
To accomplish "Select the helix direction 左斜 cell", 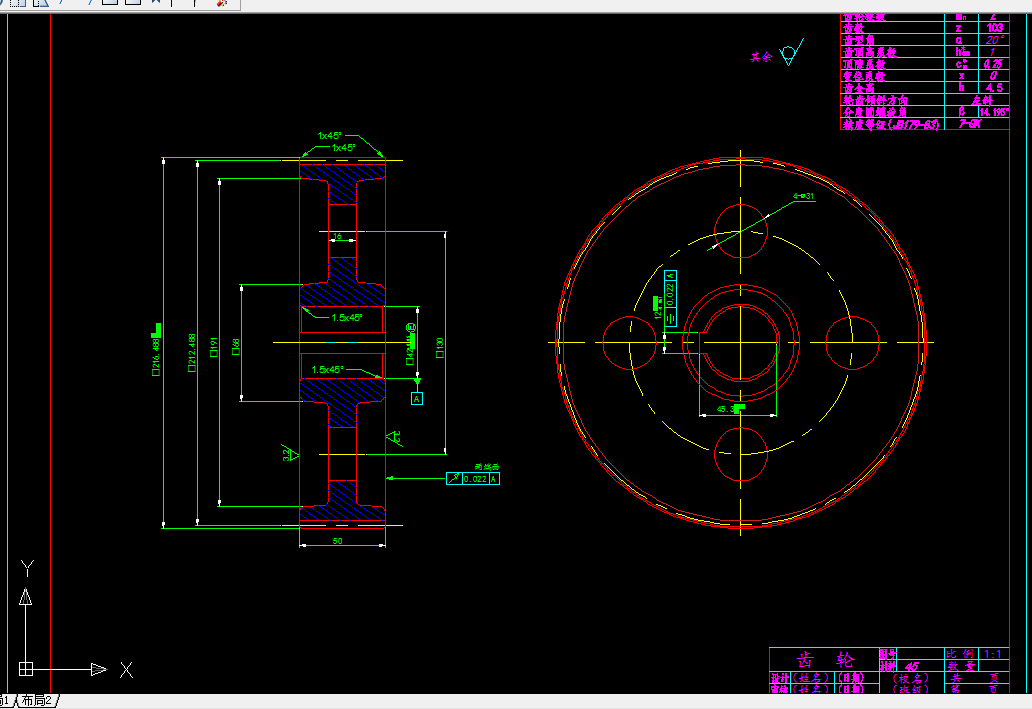I will pos(978,100).
